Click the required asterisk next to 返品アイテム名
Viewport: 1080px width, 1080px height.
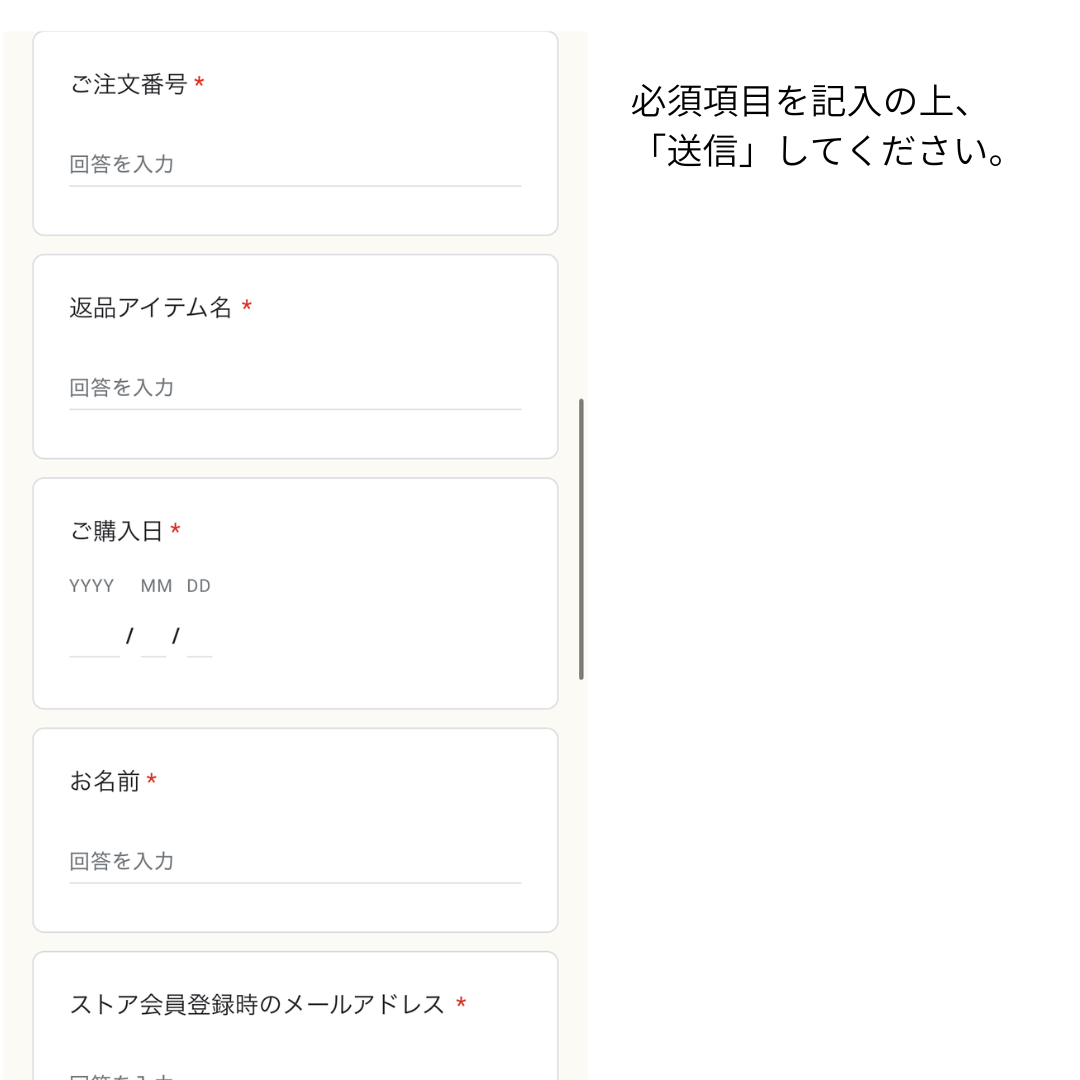tap(246, 309)
